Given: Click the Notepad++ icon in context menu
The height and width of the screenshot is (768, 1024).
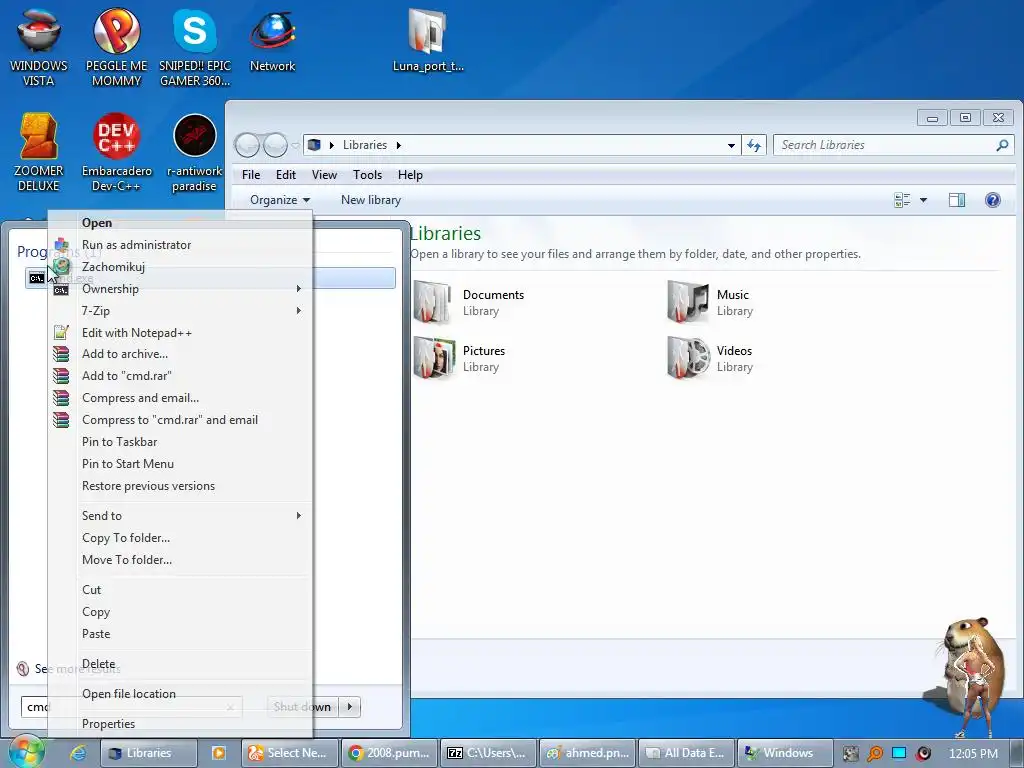Looking at the screenshot, I should pyautogui.click(x=61, y=332).
